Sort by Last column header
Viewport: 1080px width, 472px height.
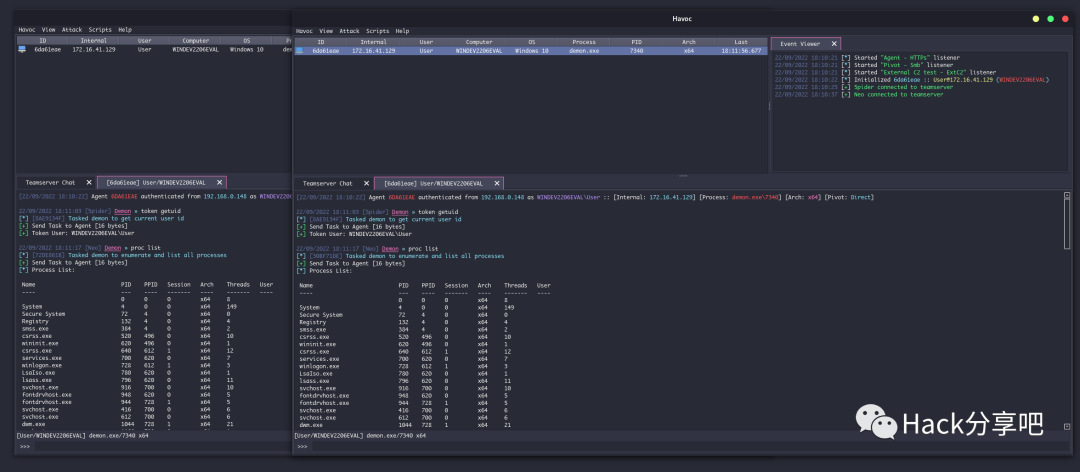tap(741, 43)
